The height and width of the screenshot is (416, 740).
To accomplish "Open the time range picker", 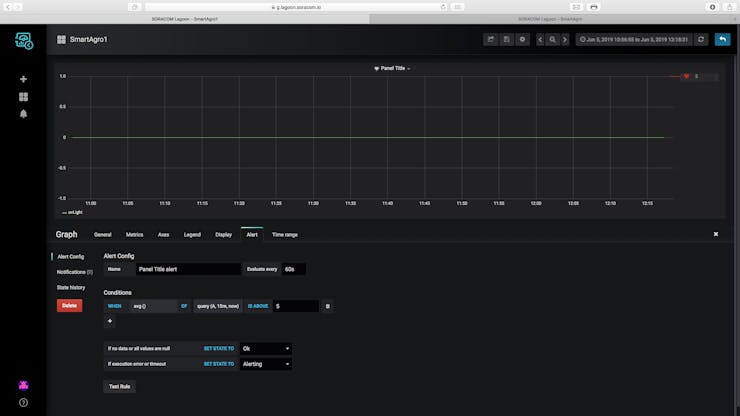I will 634,40.
